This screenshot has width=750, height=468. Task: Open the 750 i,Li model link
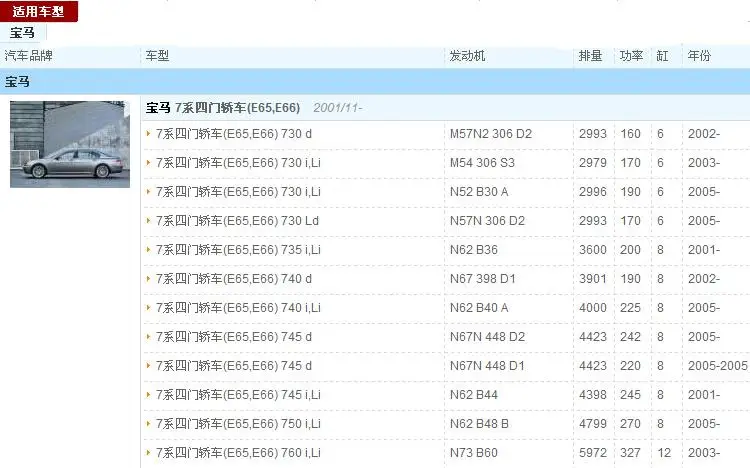tap(238, 423)
